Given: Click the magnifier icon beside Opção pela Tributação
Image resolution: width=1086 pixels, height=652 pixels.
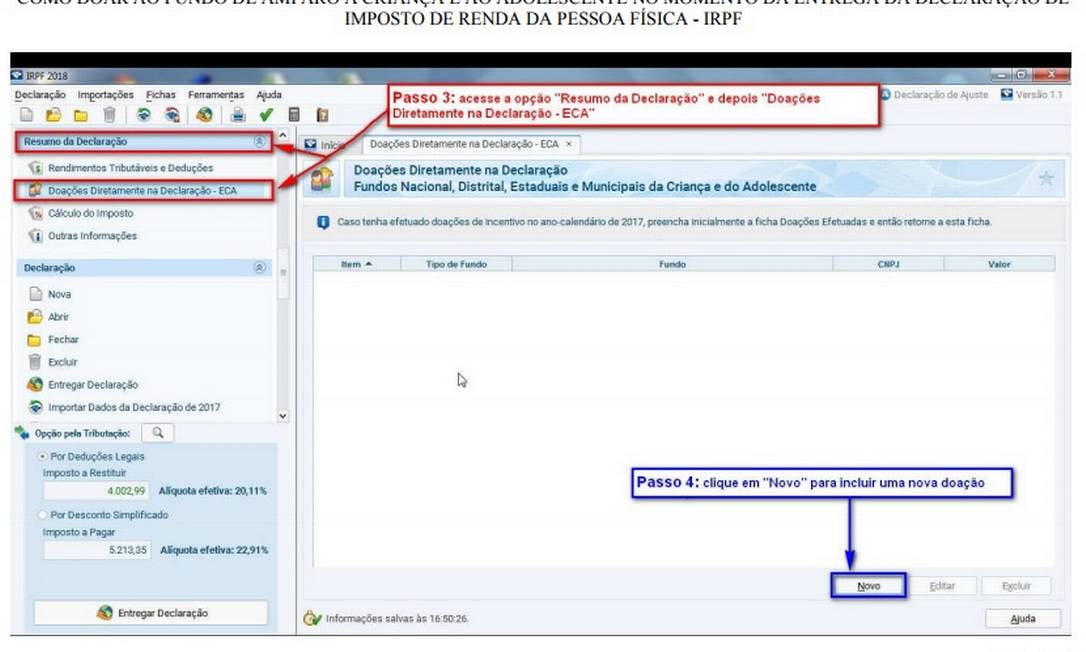Looking at the screenshot, I should coord(157,433).
